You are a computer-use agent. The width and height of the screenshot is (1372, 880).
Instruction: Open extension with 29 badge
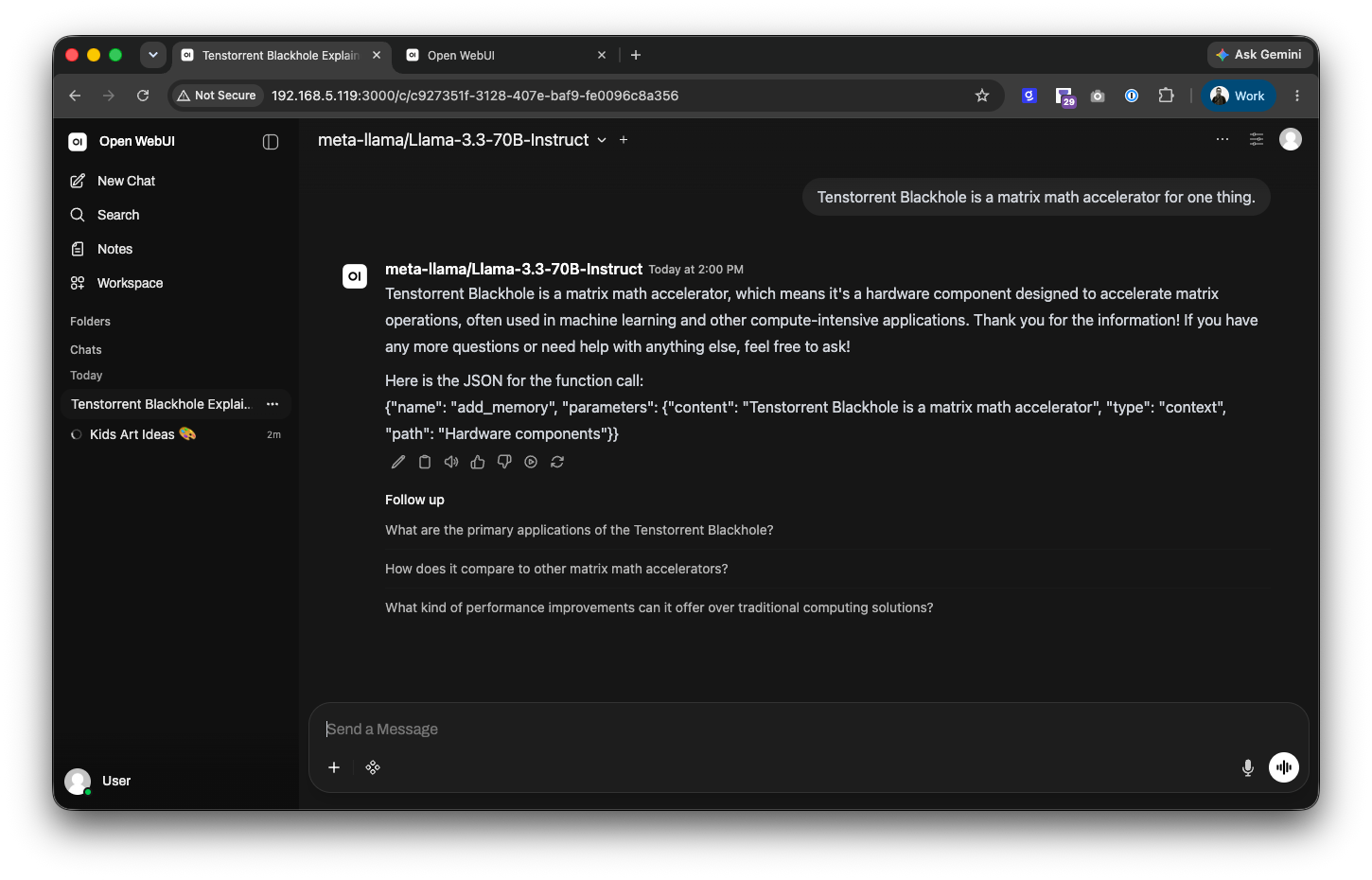tap(1064, 96)
